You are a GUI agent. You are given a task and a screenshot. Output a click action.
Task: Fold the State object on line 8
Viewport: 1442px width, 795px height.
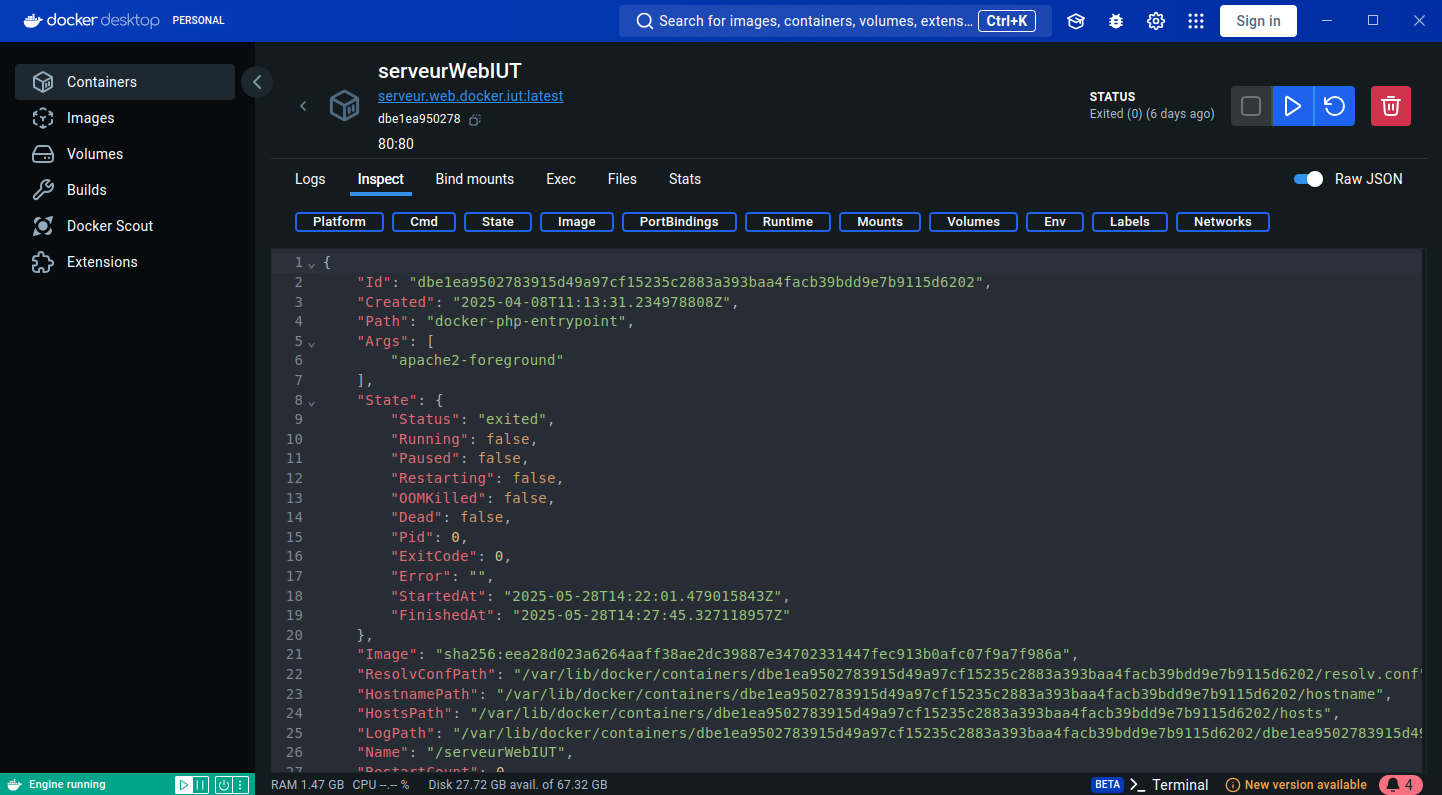(311, 402)
